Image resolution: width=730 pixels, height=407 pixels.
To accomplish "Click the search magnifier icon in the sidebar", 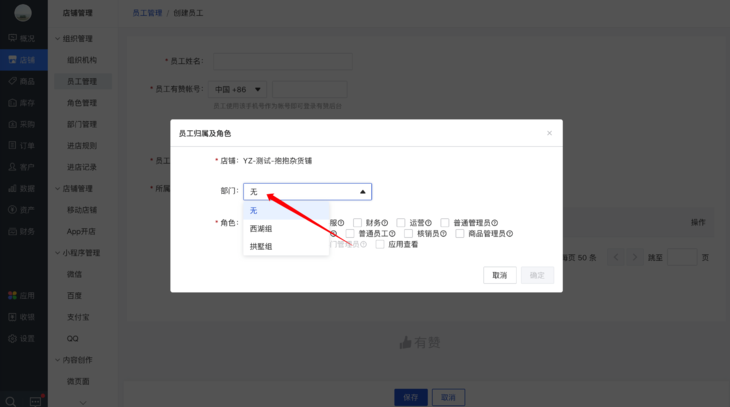I will click(x=11, y=401).
